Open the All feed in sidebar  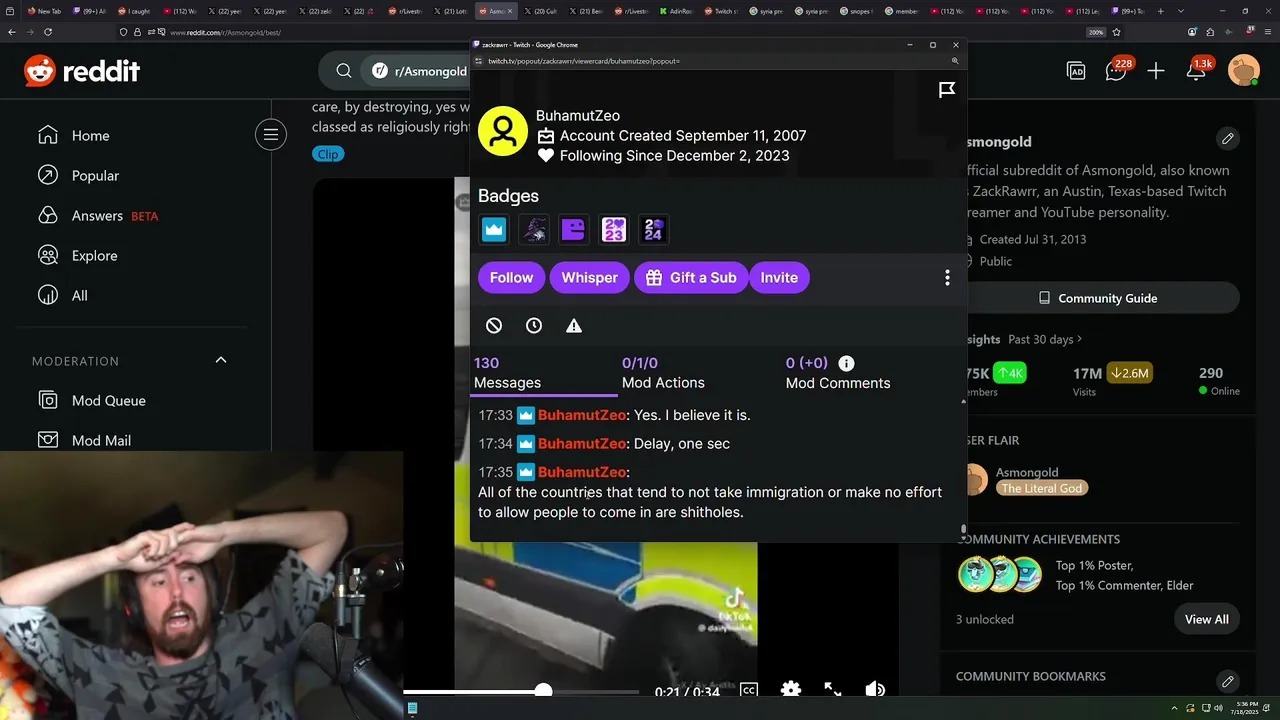point(79,295)
